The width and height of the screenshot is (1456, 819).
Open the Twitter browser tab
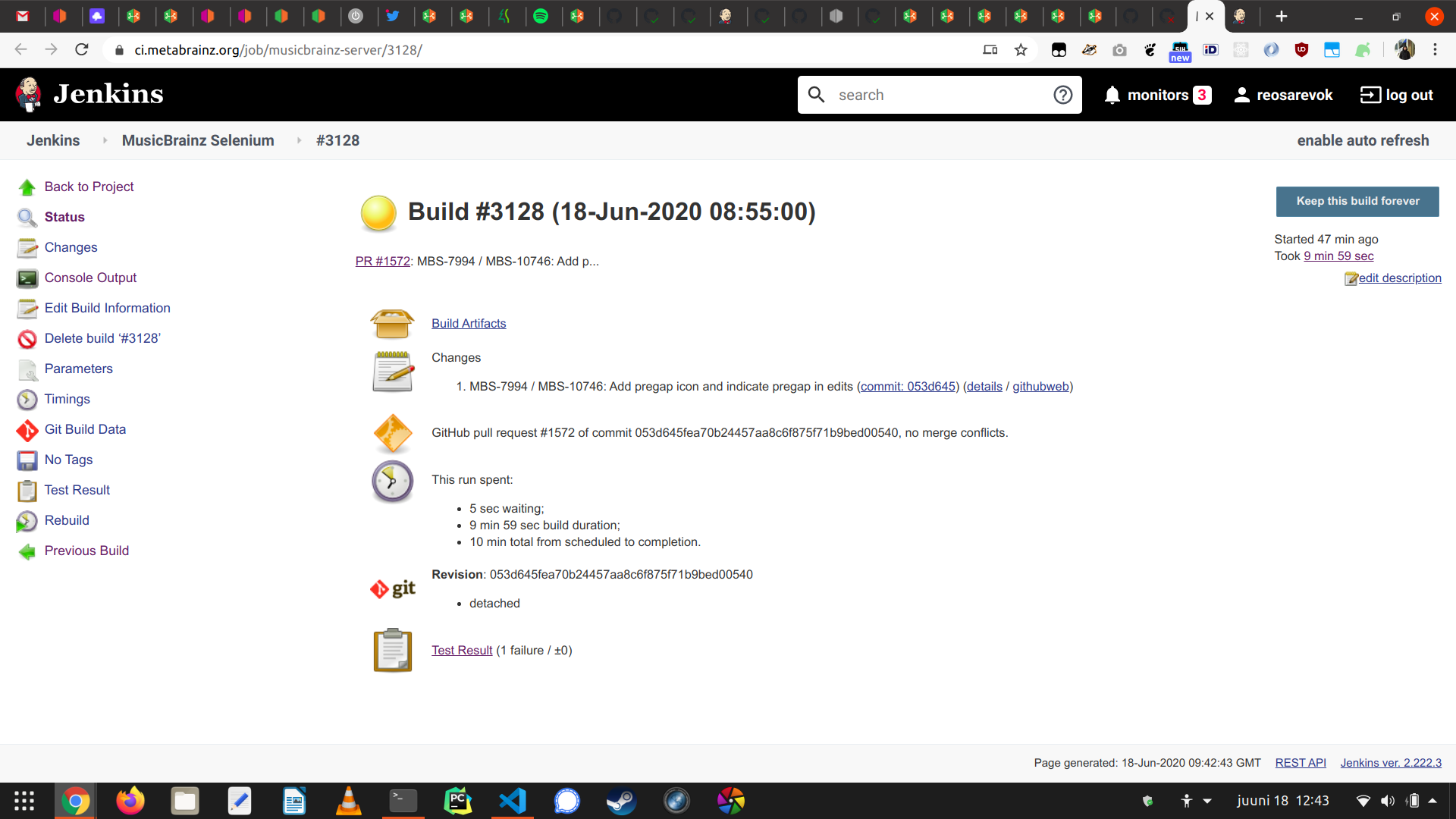(x=393, y=16)
